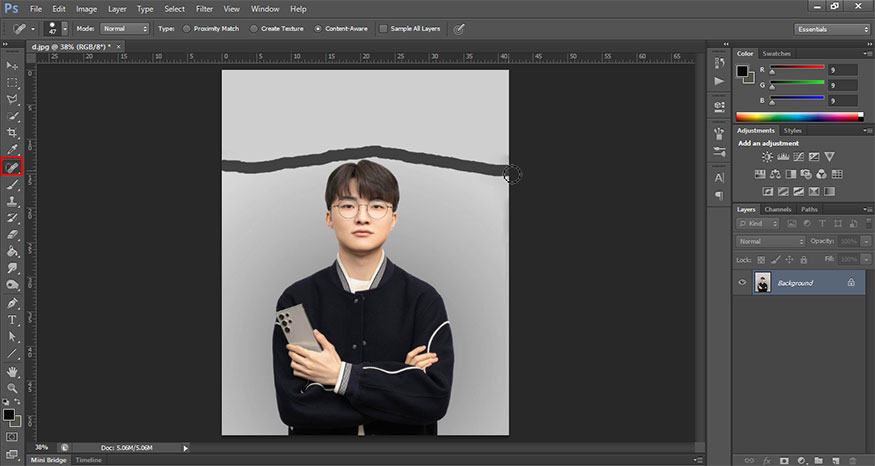Viewport: 875px width, 466px height.
Task: Select the Path Selection tool
Action: click(12, 337)
